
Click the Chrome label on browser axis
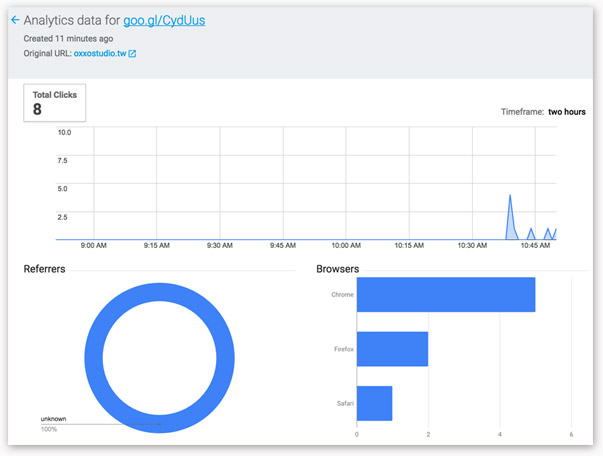[342, 295]
